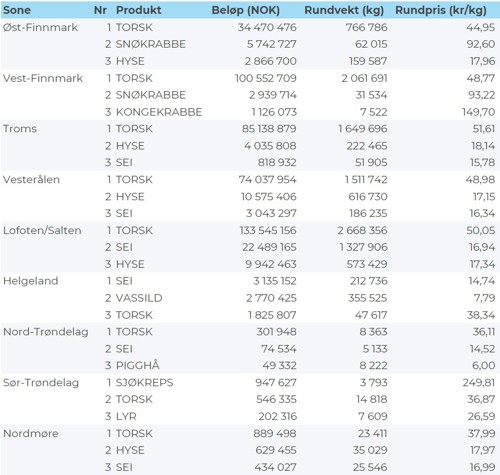The image size is (500, 475).
Task: Select the Vest-Finnmark zone cell
Action: point(43,78)
